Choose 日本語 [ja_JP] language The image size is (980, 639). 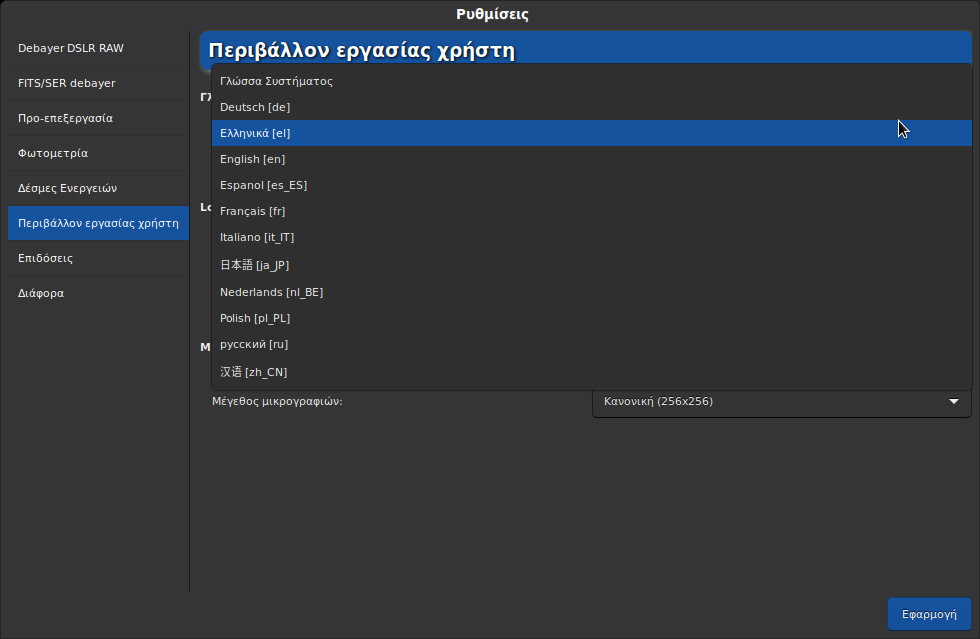tap(254, 265)
